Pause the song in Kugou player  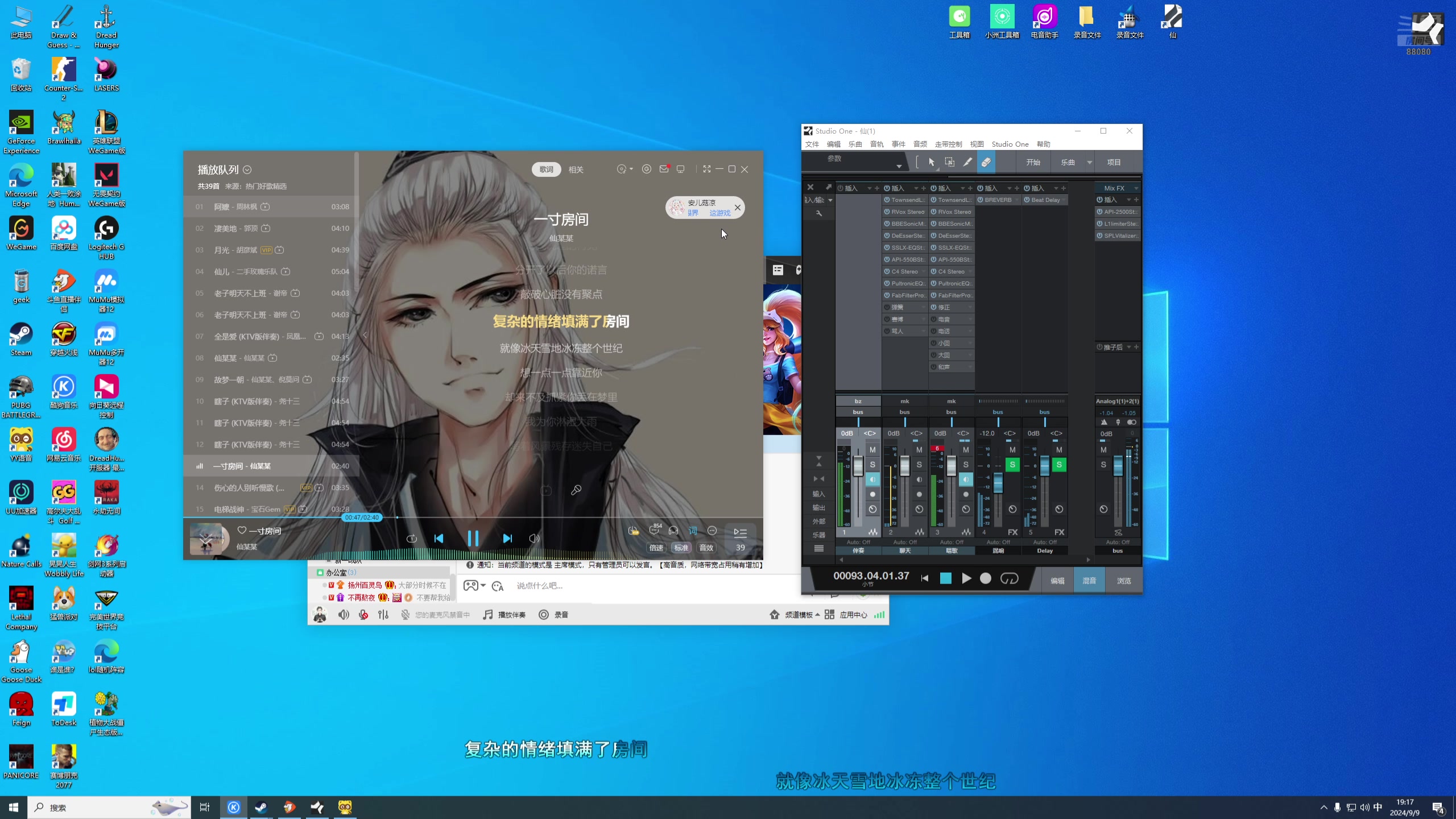473,538
